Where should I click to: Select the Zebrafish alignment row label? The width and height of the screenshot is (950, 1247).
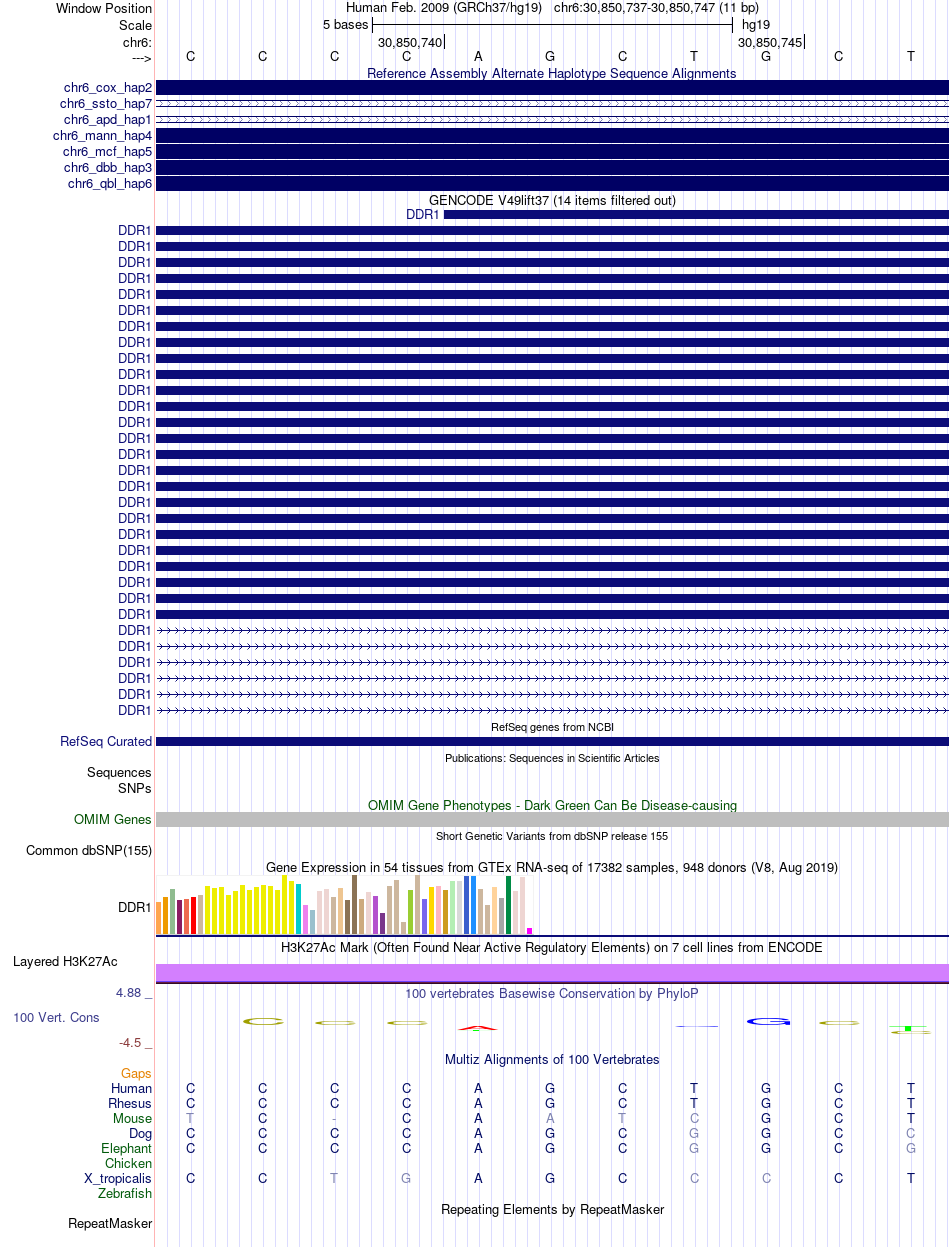[125, 1193]
